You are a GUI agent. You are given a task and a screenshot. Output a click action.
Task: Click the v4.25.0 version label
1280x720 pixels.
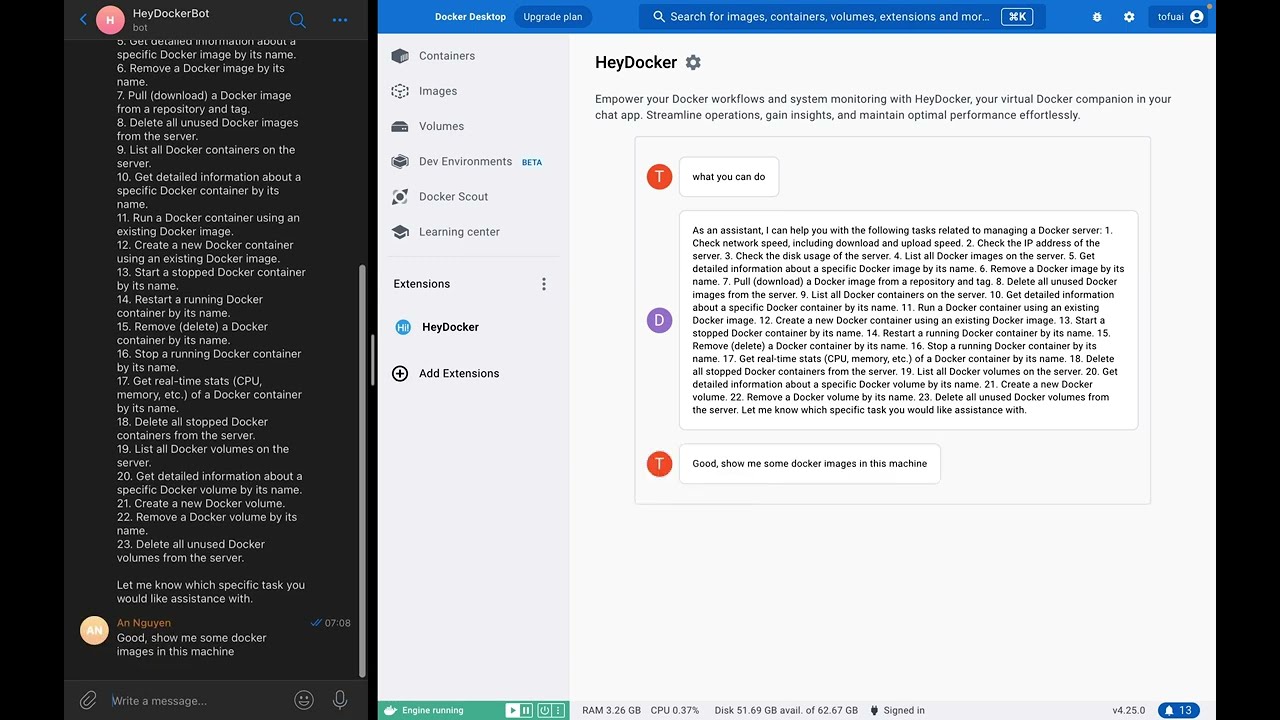pos(1128,710)
